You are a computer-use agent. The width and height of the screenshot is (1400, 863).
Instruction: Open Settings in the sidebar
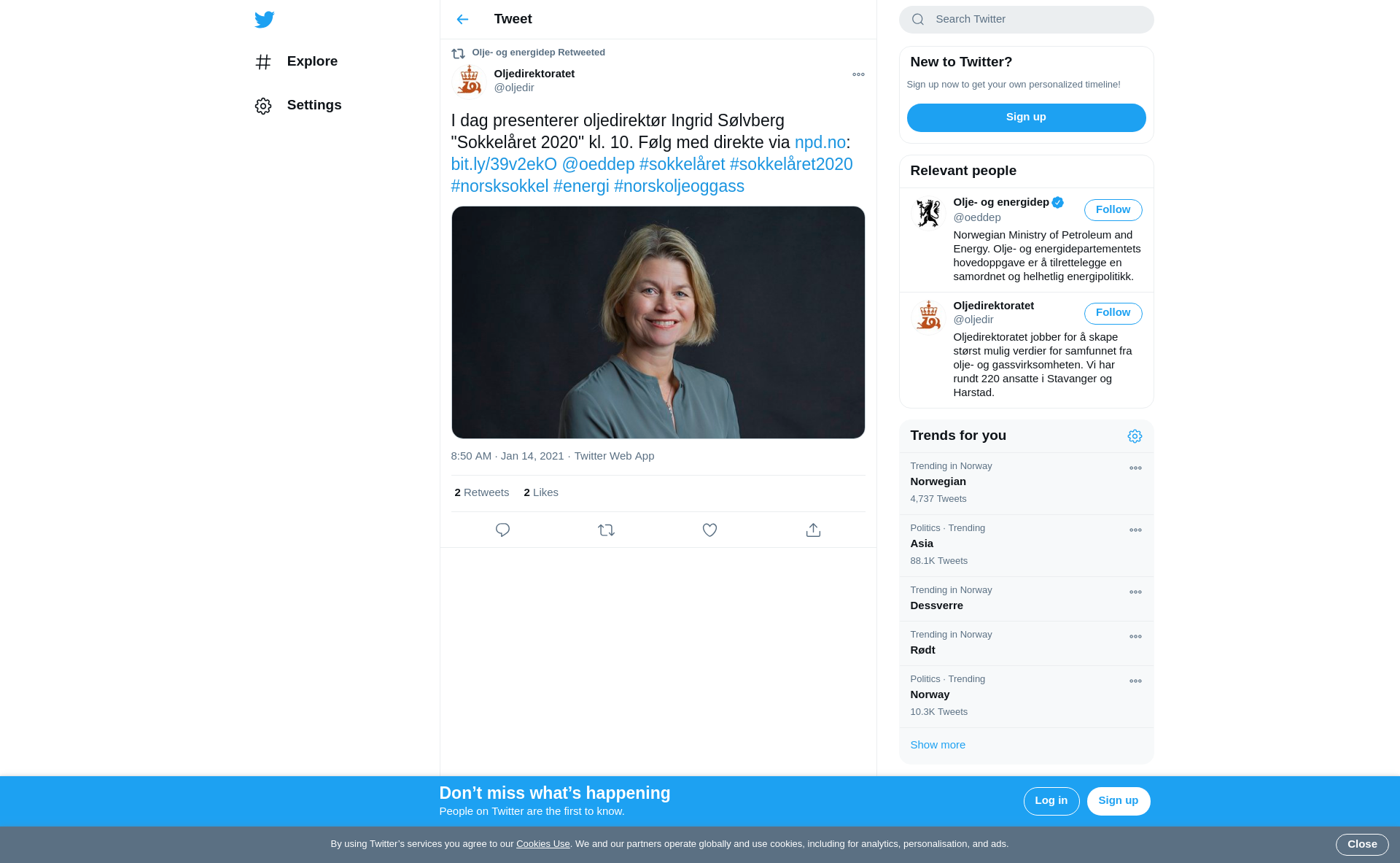point(314,105)
